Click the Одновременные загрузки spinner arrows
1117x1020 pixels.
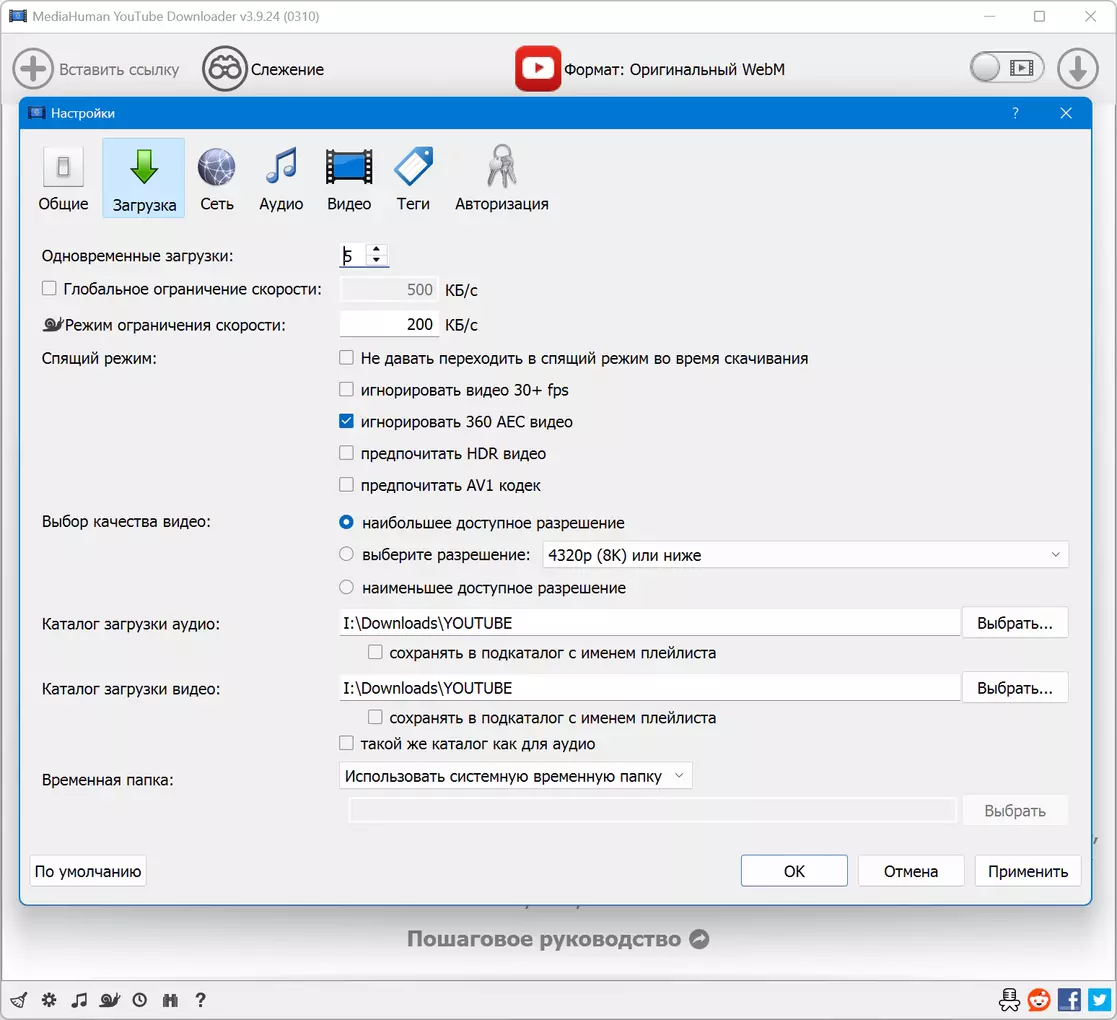point(376,254)
